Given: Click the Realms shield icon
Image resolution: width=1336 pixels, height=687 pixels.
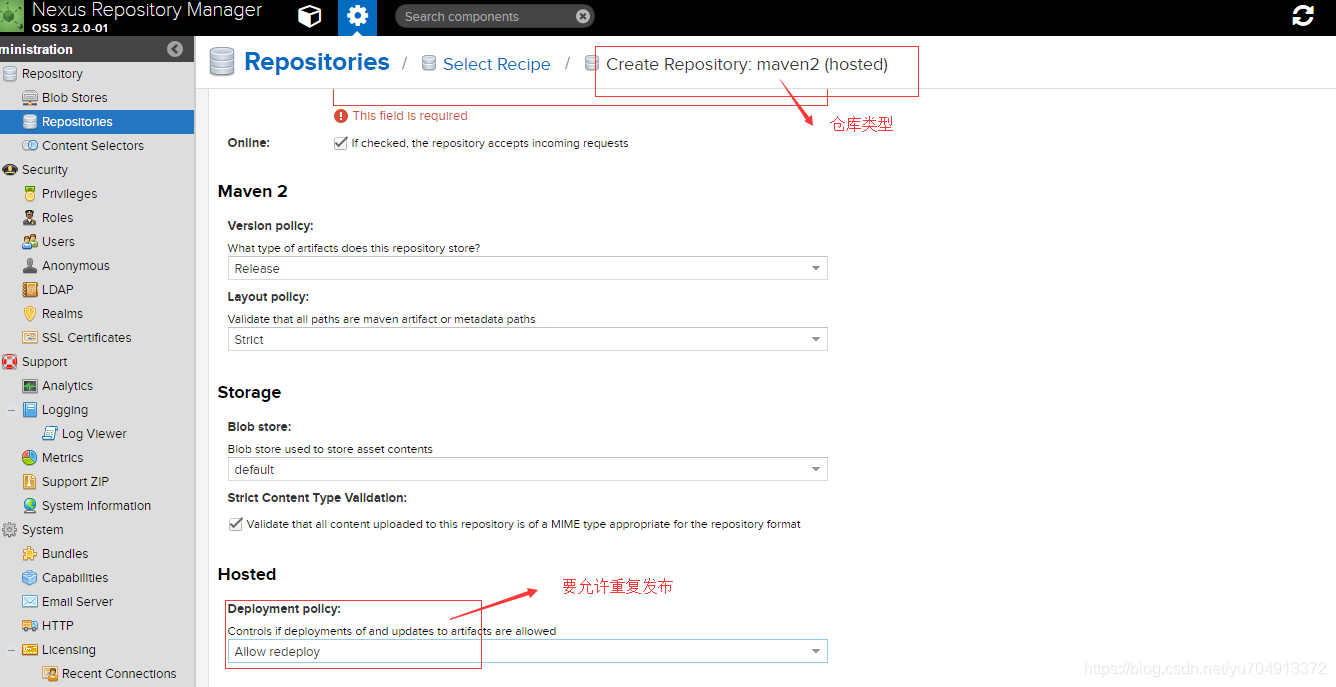Looking at the screenshot, I should click(x=30, y=314).
